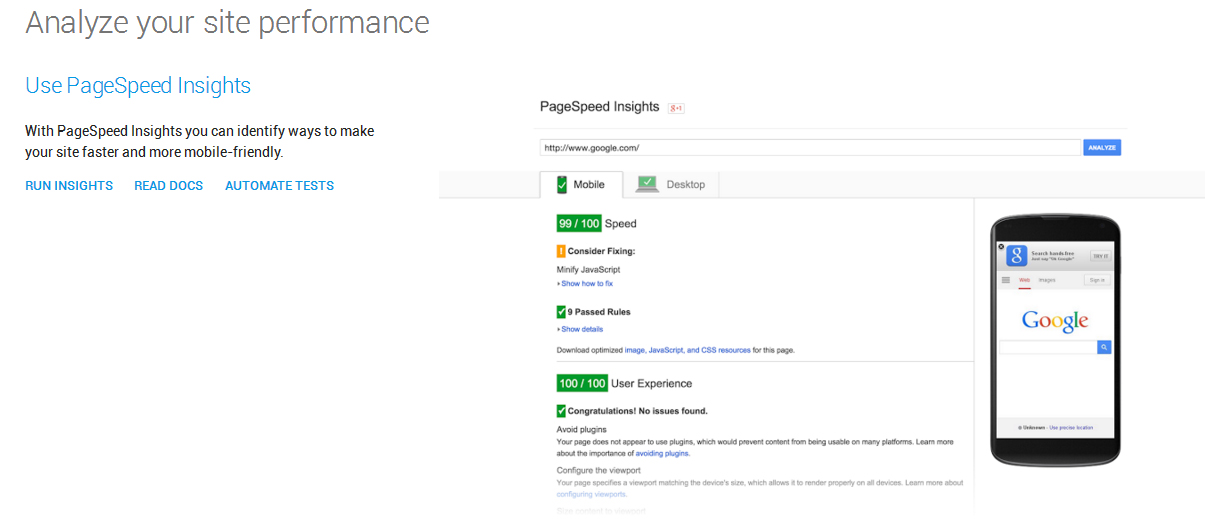Screen dimensions: 1205x519
Task: Click the 99 / 100 Speed score badge
Action: coord(579,224)
